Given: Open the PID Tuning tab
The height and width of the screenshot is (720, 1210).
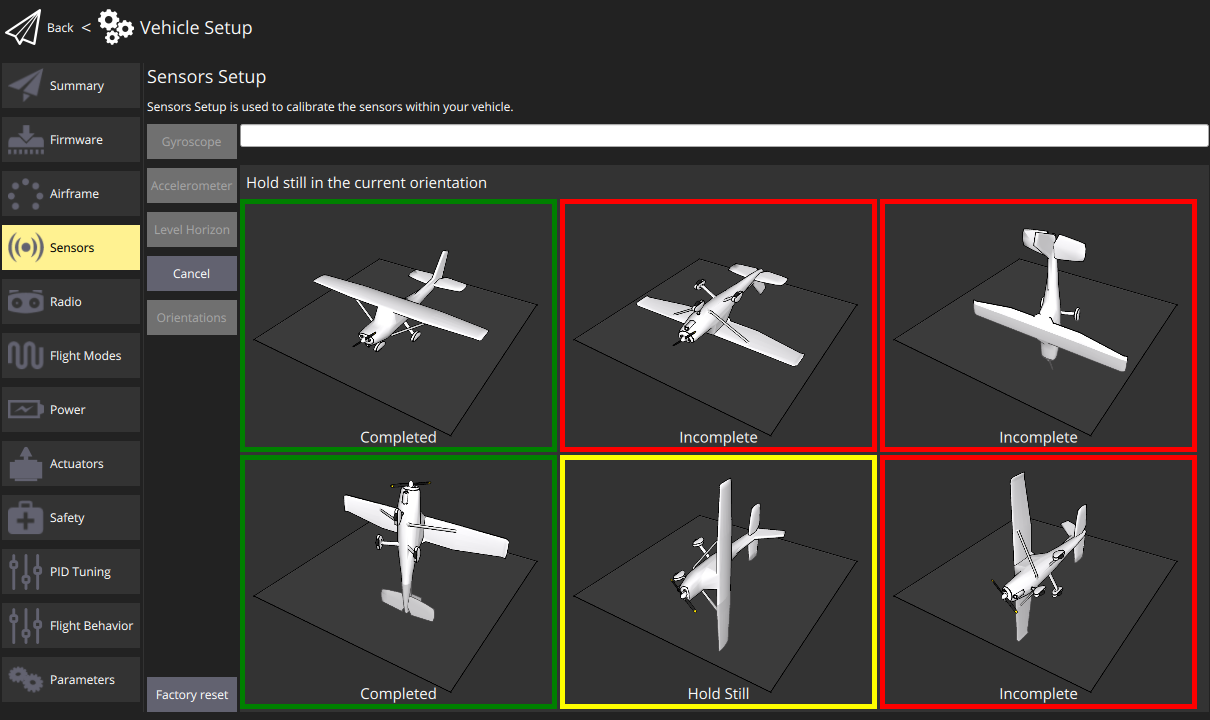Looking at the screenshot, I should pos(71,572).
